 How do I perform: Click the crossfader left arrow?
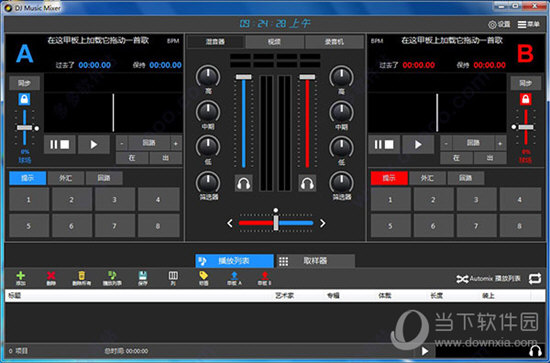230,223
